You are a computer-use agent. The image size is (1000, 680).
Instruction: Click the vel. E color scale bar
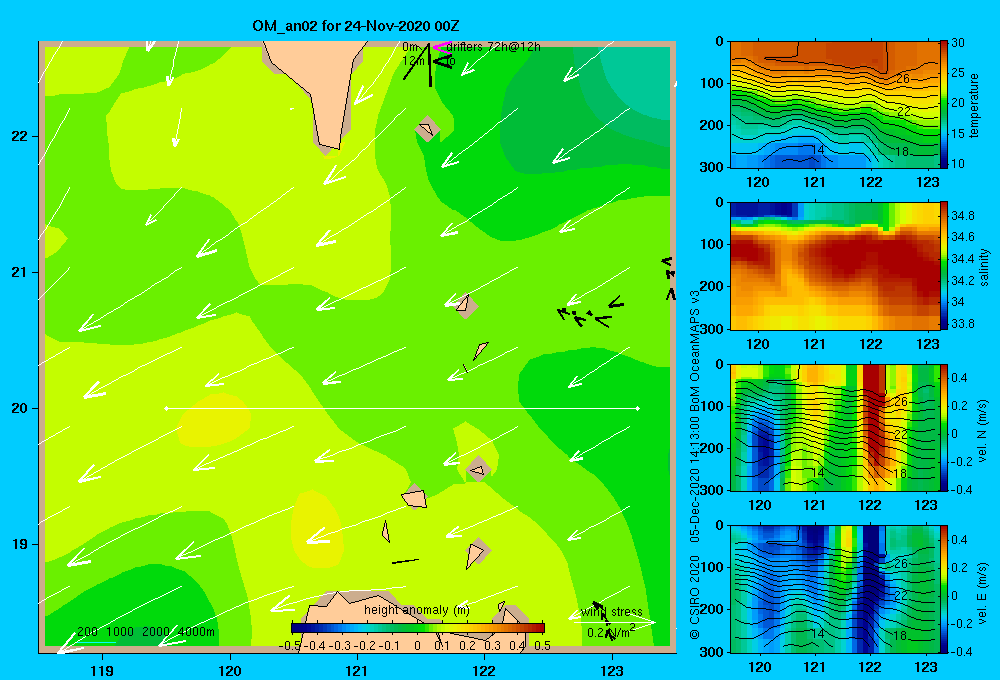944,589
